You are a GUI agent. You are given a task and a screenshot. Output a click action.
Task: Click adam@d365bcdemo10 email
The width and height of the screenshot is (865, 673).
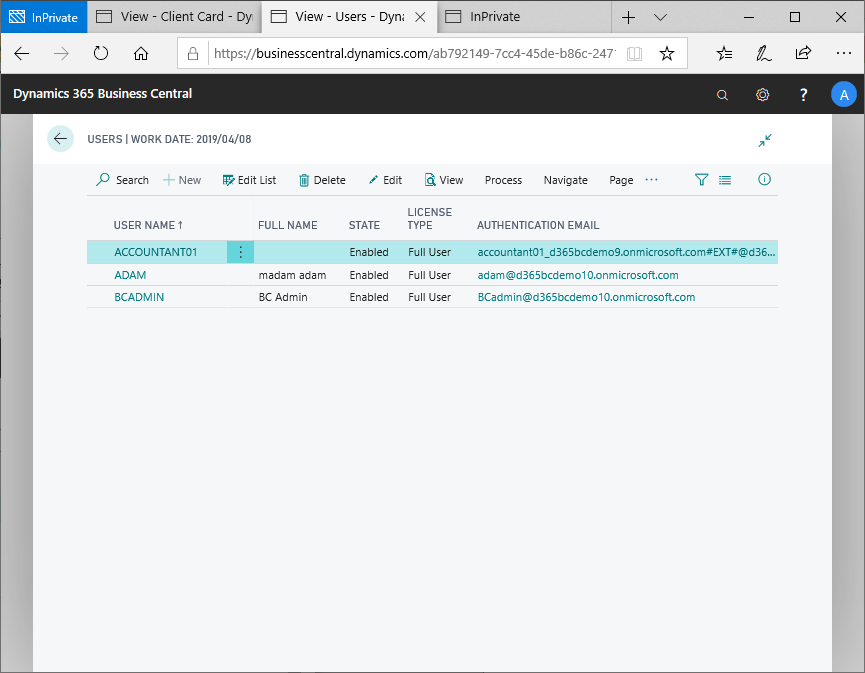tap(578, 275)
